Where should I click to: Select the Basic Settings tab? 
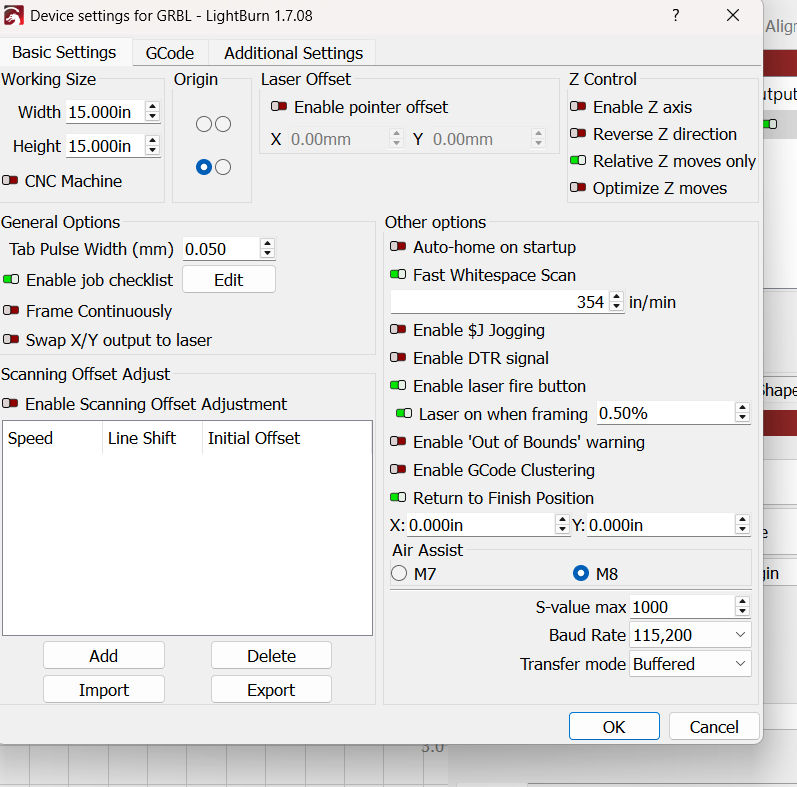click(x=65, y=52)
